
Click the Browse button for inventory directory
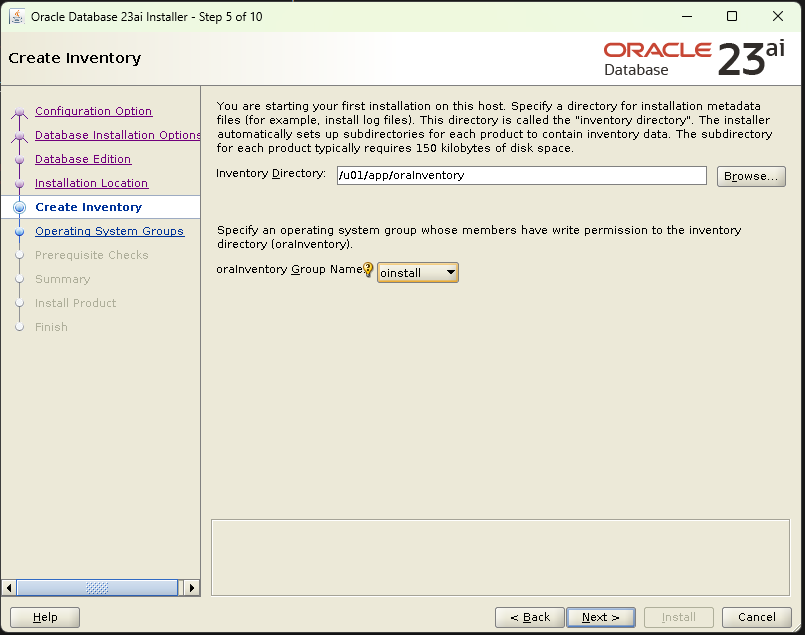[751, 175]
